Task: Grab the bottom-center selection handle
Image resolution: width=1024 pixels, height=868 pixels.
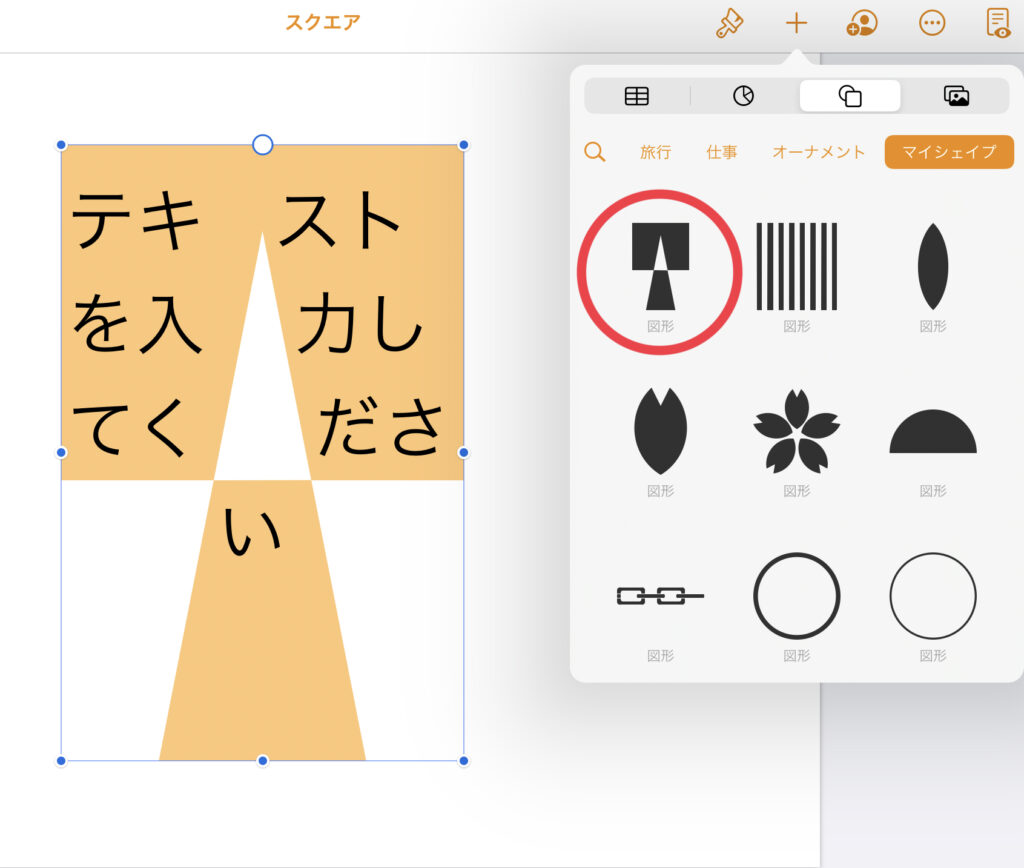Action: 263,761
